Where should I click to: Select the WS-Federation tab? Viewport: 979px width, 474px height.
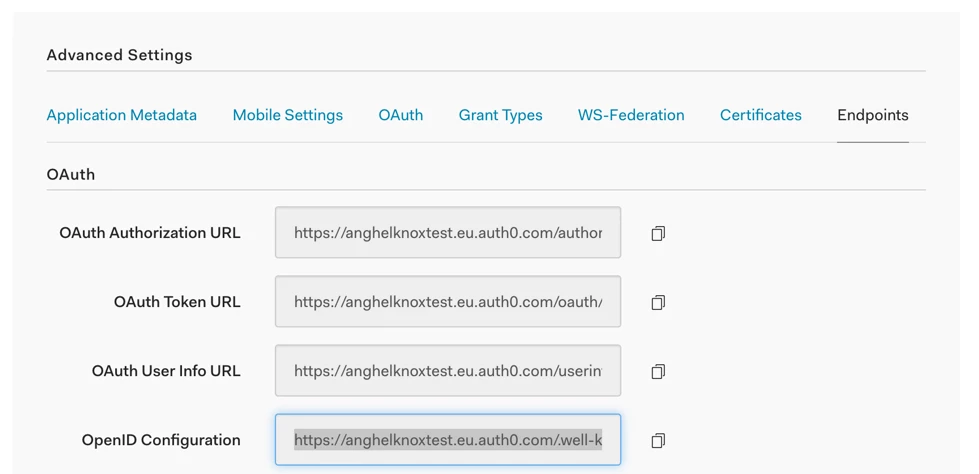[x=631, y=116]
